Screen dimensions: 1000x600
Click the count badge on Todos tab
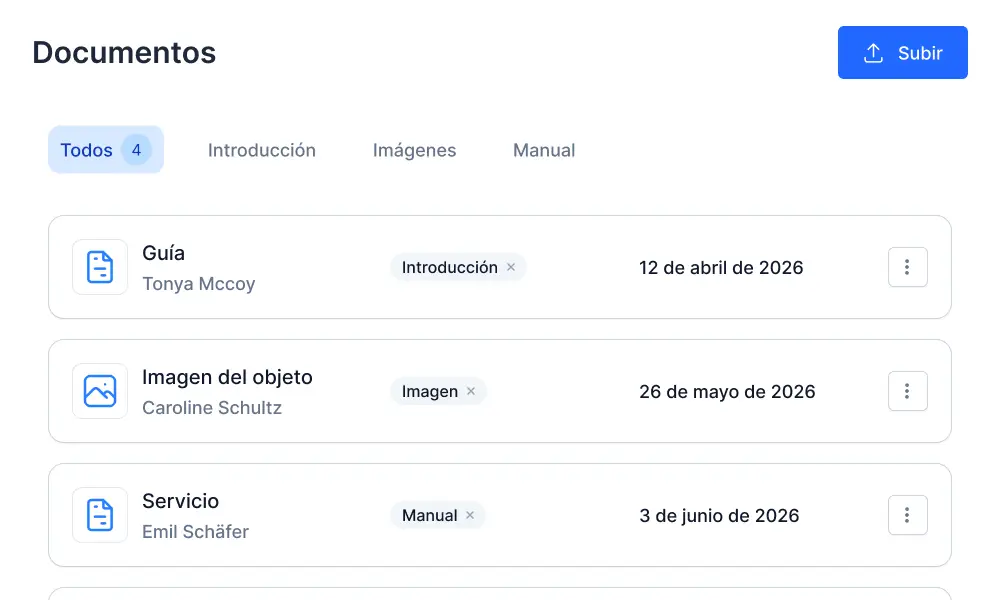click(136, 150)
